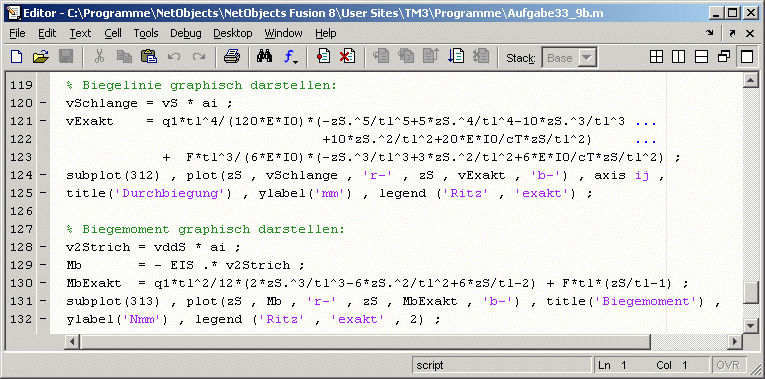
Task: Click the Save floppy disk icon
Action: point(65,57)
